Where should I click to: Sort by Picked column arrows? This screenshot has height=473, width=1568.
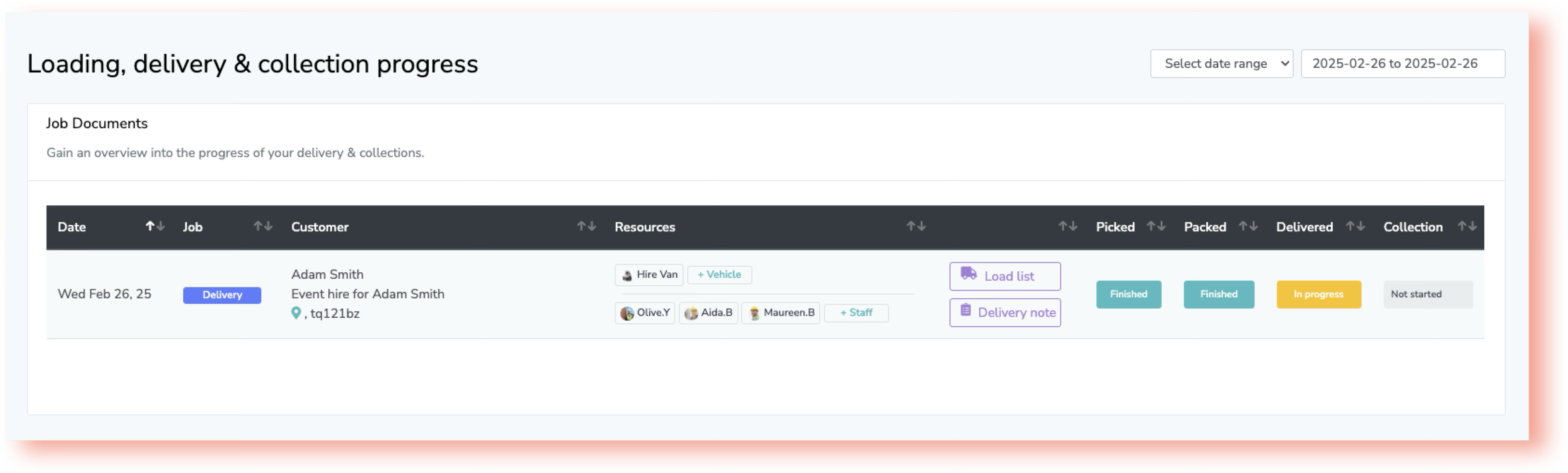coord(1156,226)
